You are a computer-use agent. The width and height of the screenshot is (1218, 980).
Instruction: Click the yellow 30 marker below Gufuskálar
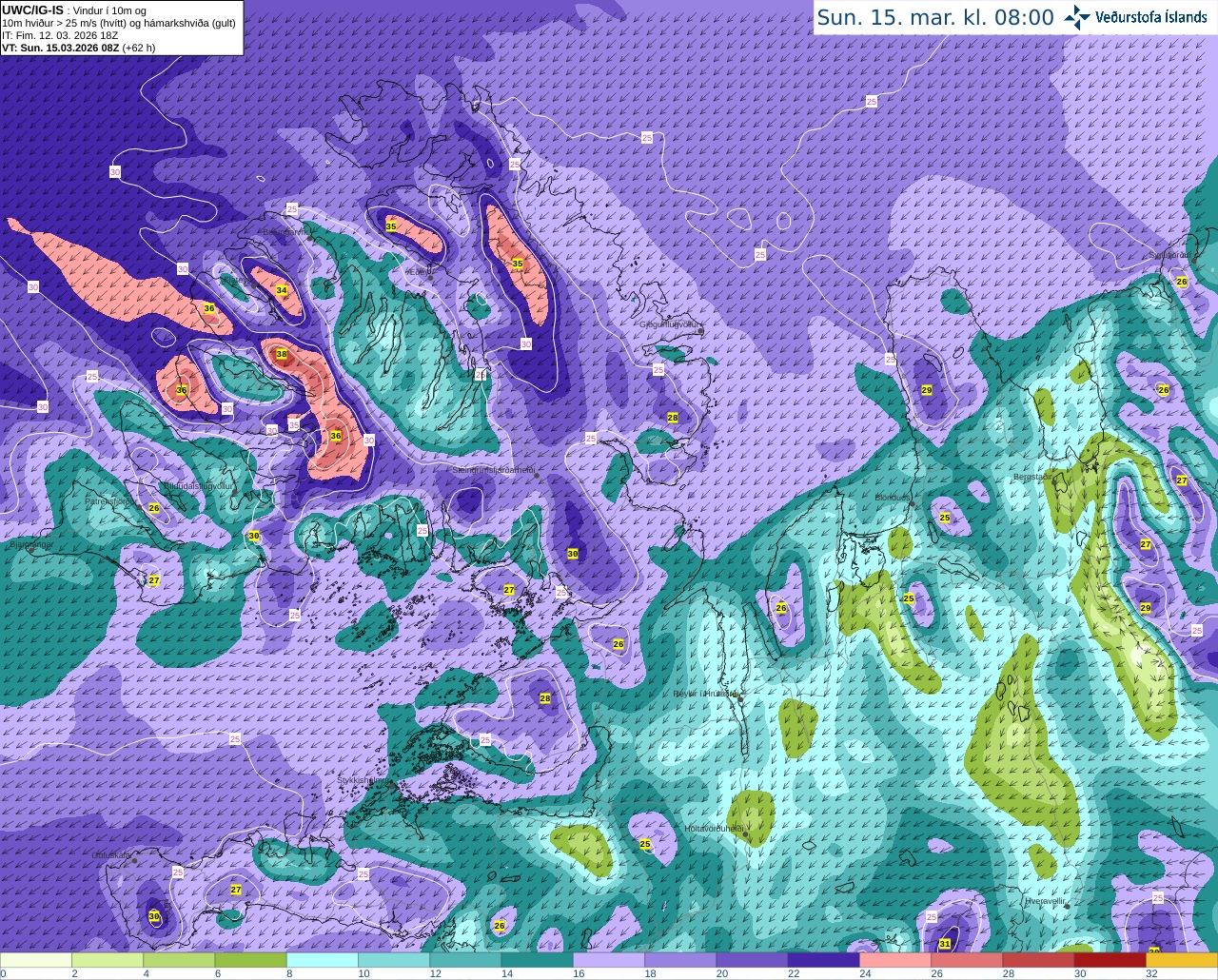coord(154,916)
